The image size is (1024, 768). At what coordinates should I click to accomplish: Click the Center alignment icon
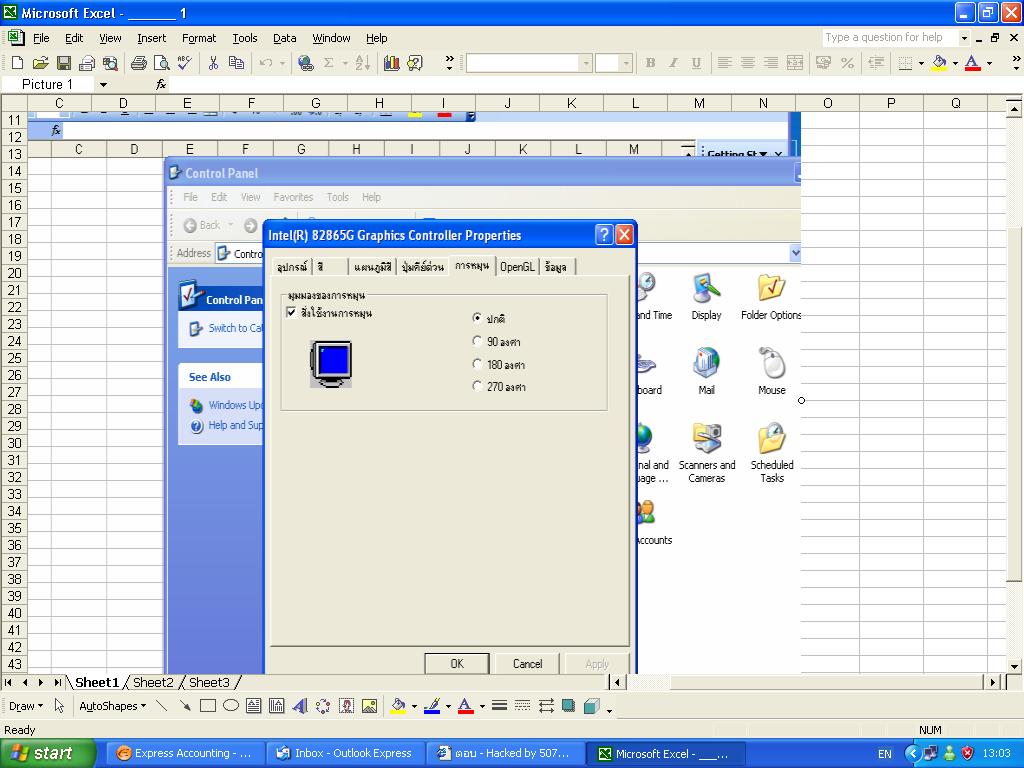point(748,63)
